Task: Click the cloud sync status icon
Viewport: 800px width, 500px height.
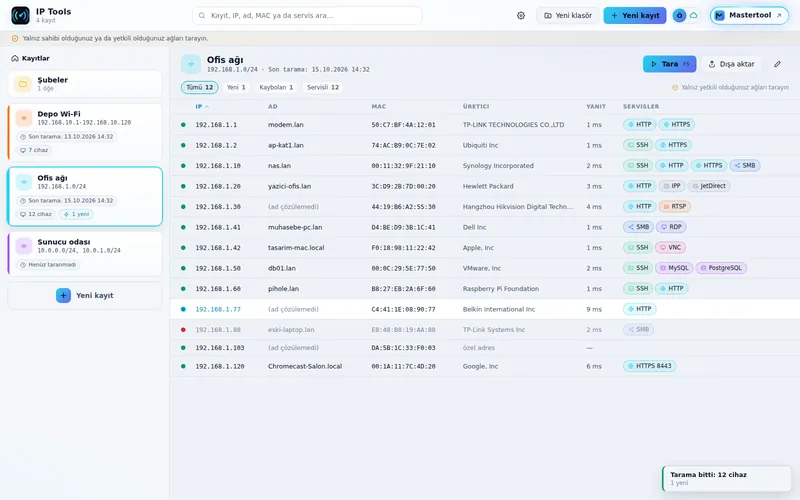Action: click(x=693, y=15)
